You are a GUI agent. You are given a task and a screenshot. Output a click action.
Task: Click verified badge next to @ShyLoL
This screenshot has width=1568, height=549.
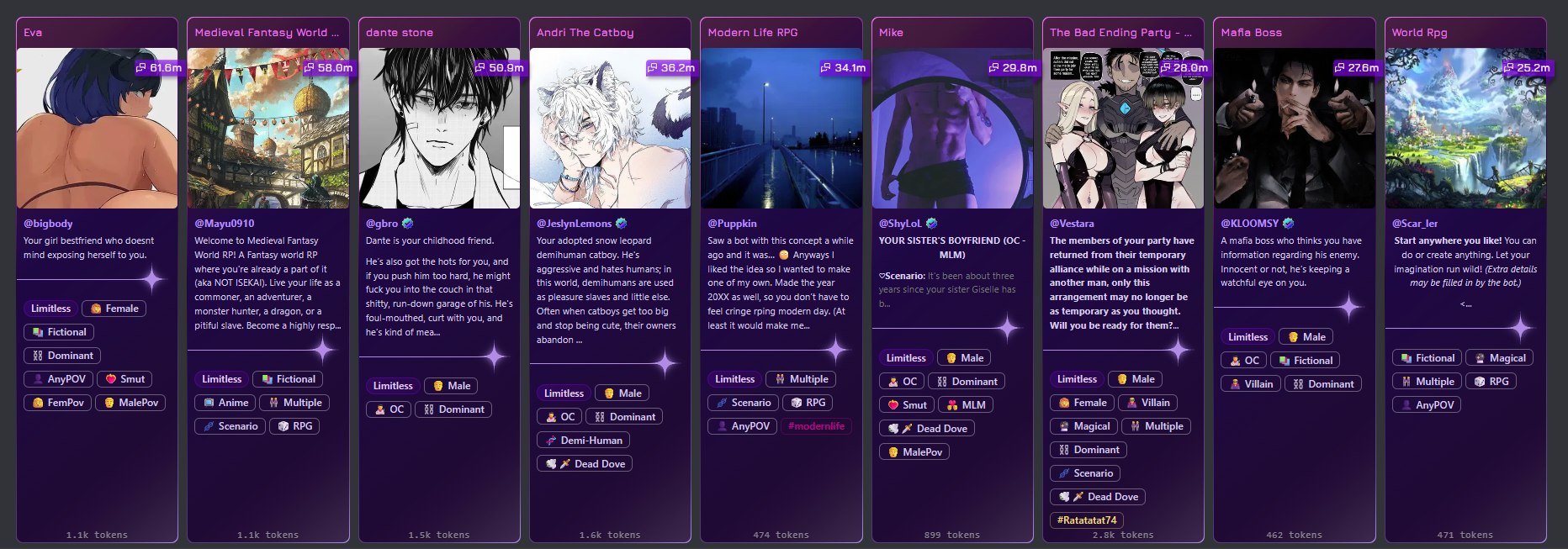point(931,224)
